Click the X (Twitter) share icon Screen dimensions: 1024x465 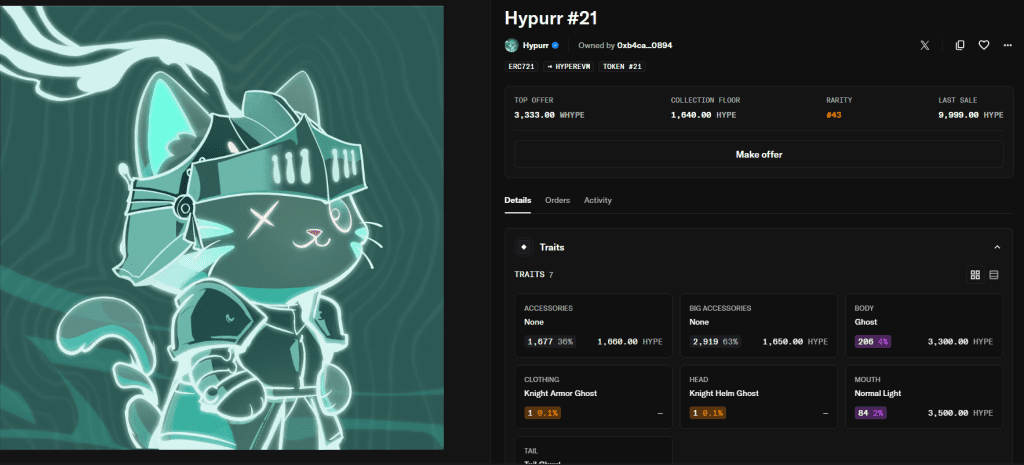tap(924, 45)
